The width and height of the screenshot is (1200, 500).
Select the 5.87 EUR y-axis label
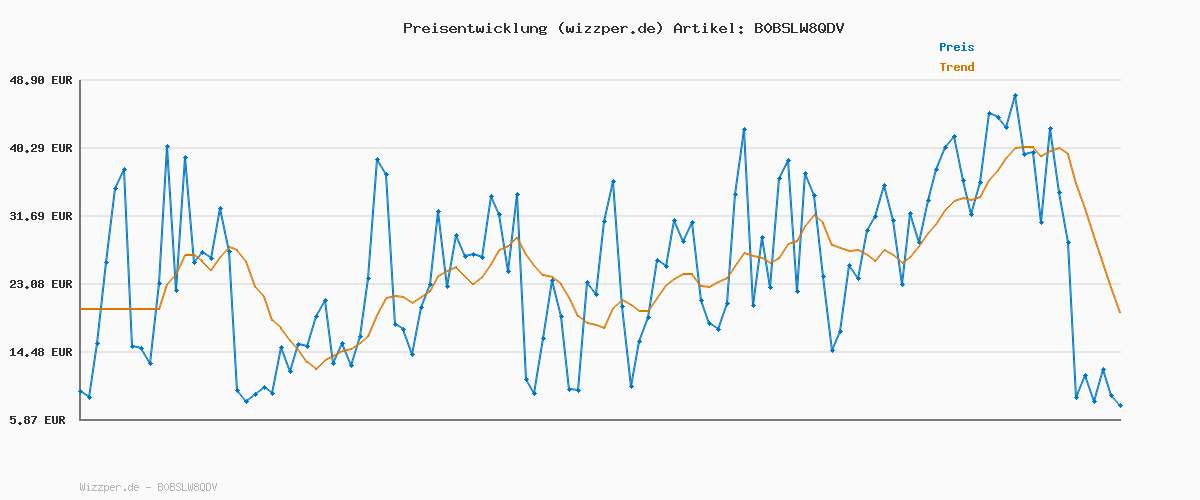click(x=40, y=420)
